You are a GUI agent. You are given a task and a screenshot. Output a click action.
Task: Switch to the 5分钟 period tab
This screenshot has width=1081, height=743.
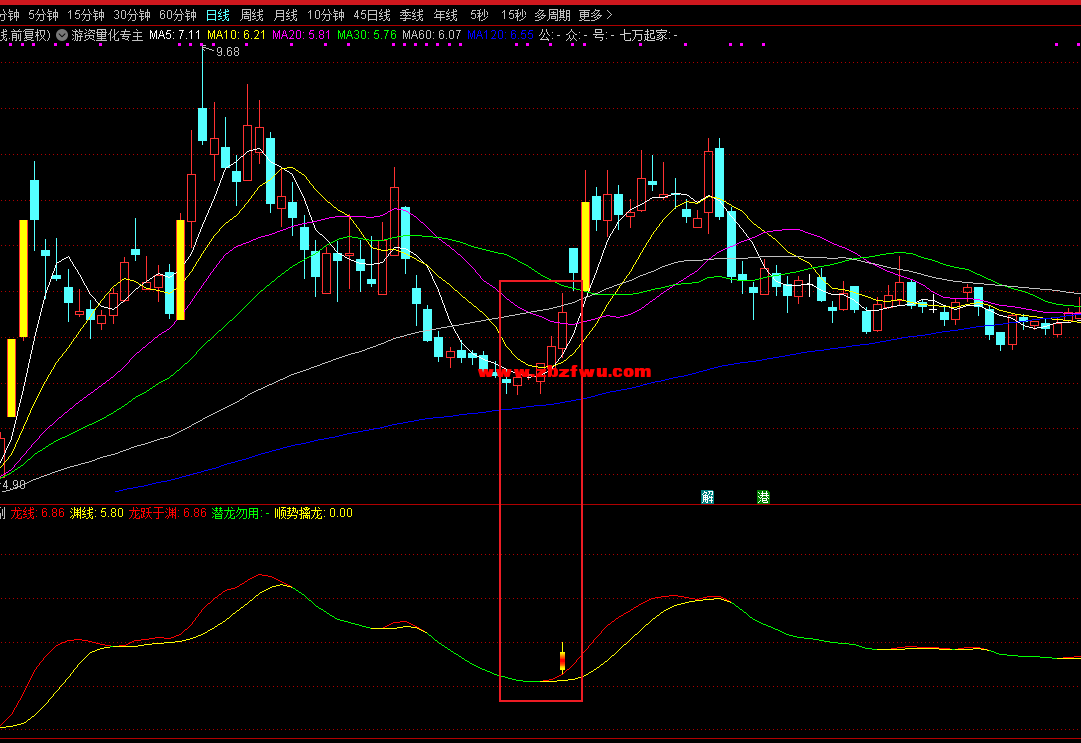43,15
